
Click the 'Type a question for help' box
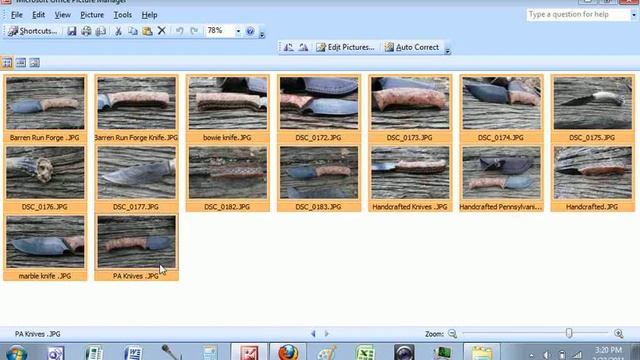578,15
